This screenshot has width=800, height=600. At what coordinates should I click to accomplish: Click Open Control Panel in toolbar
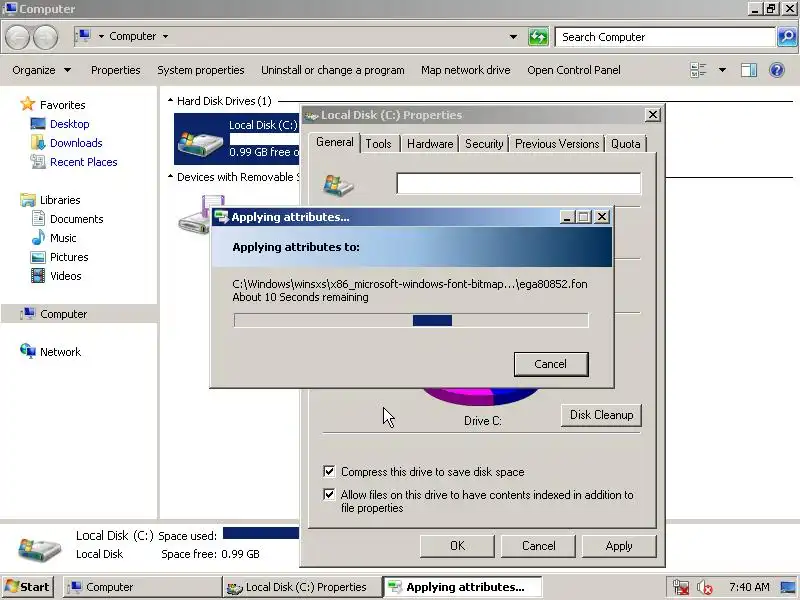pyautogui.click(x=574, y=70)
